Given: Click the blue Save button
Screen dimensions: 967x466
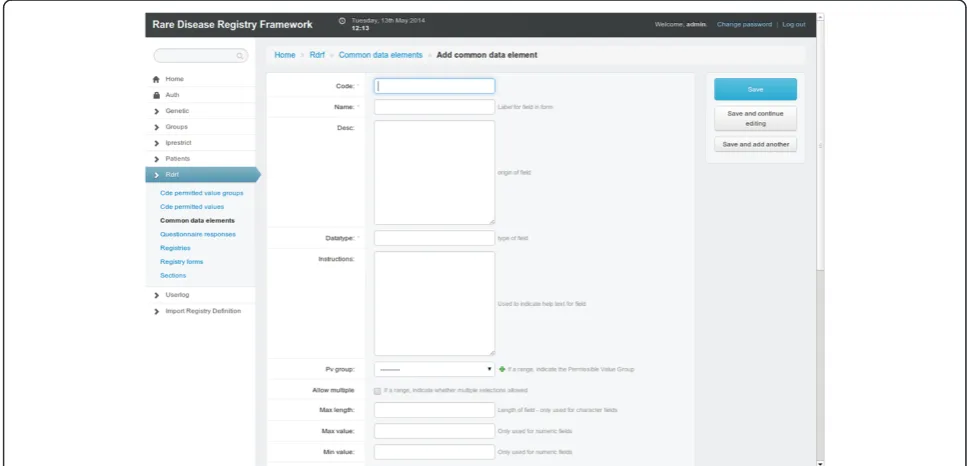Looking at the screenshot, I should [x=755, y=89].
